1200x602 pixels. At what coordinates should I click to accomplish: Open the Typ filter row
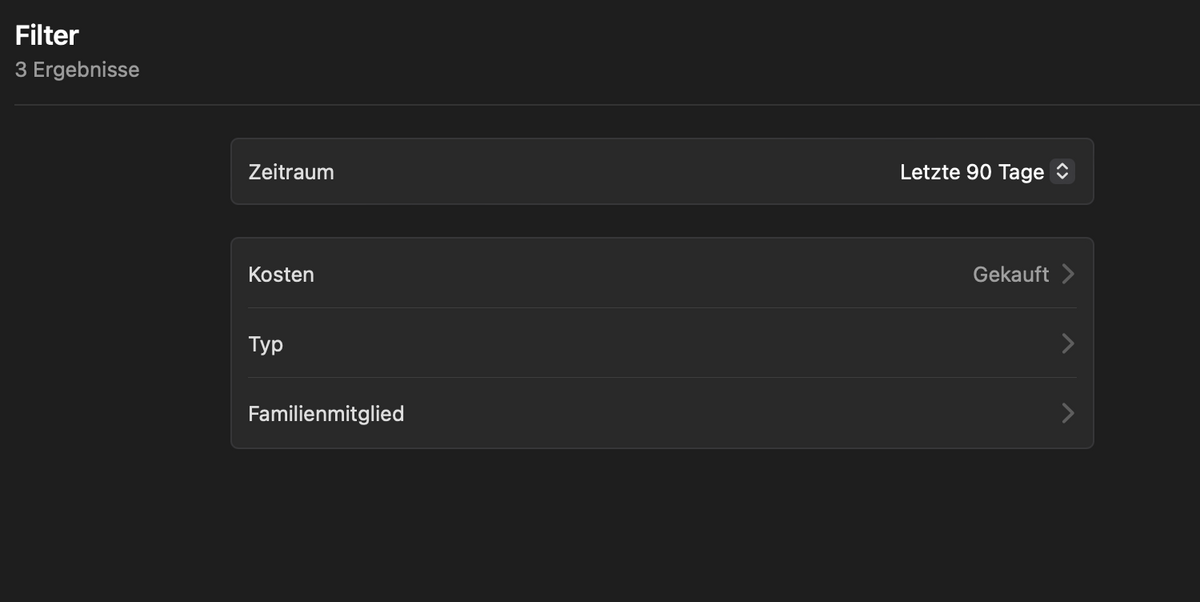tap(662, 343)
